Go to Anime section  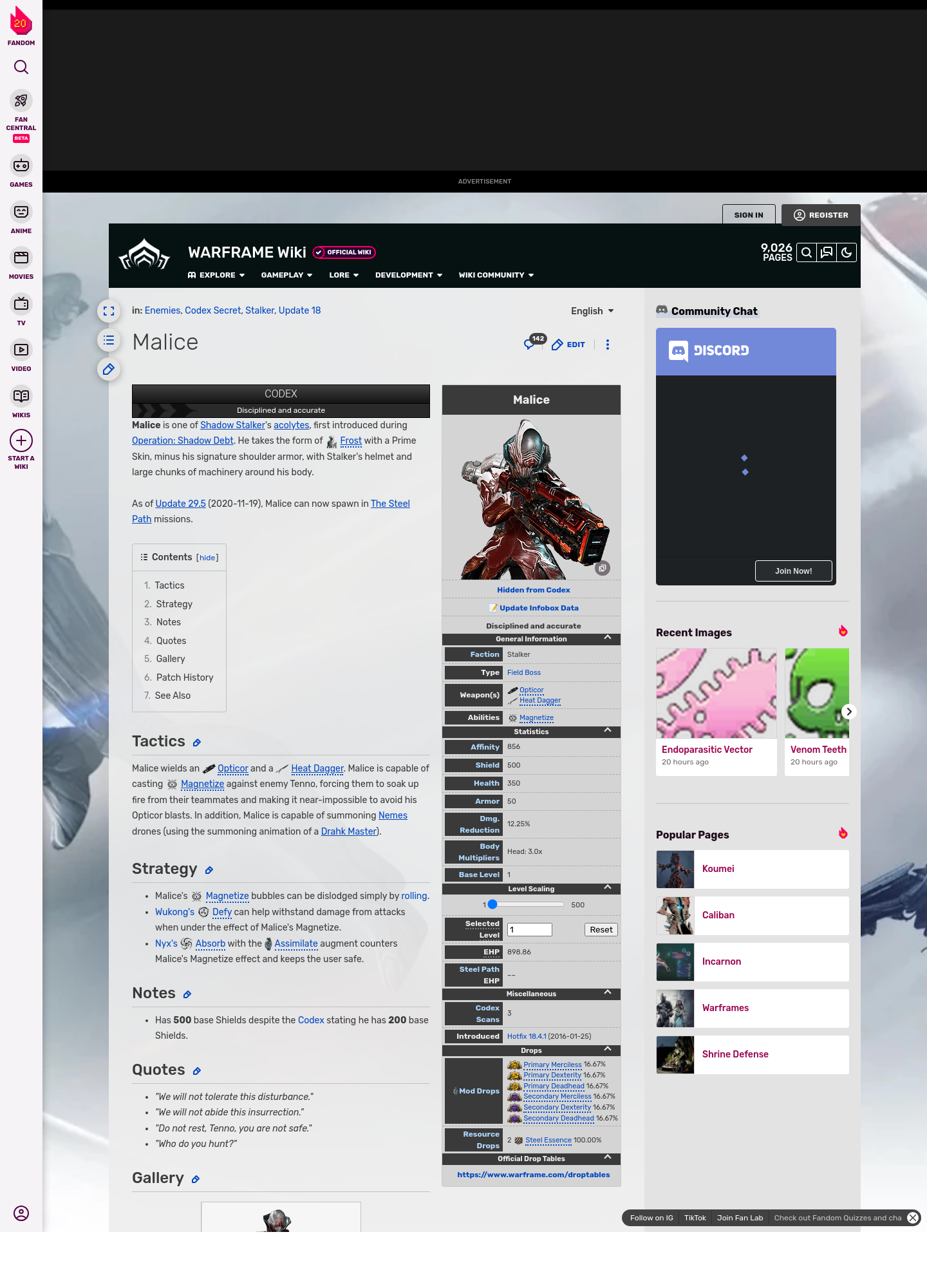pos(21,218)
